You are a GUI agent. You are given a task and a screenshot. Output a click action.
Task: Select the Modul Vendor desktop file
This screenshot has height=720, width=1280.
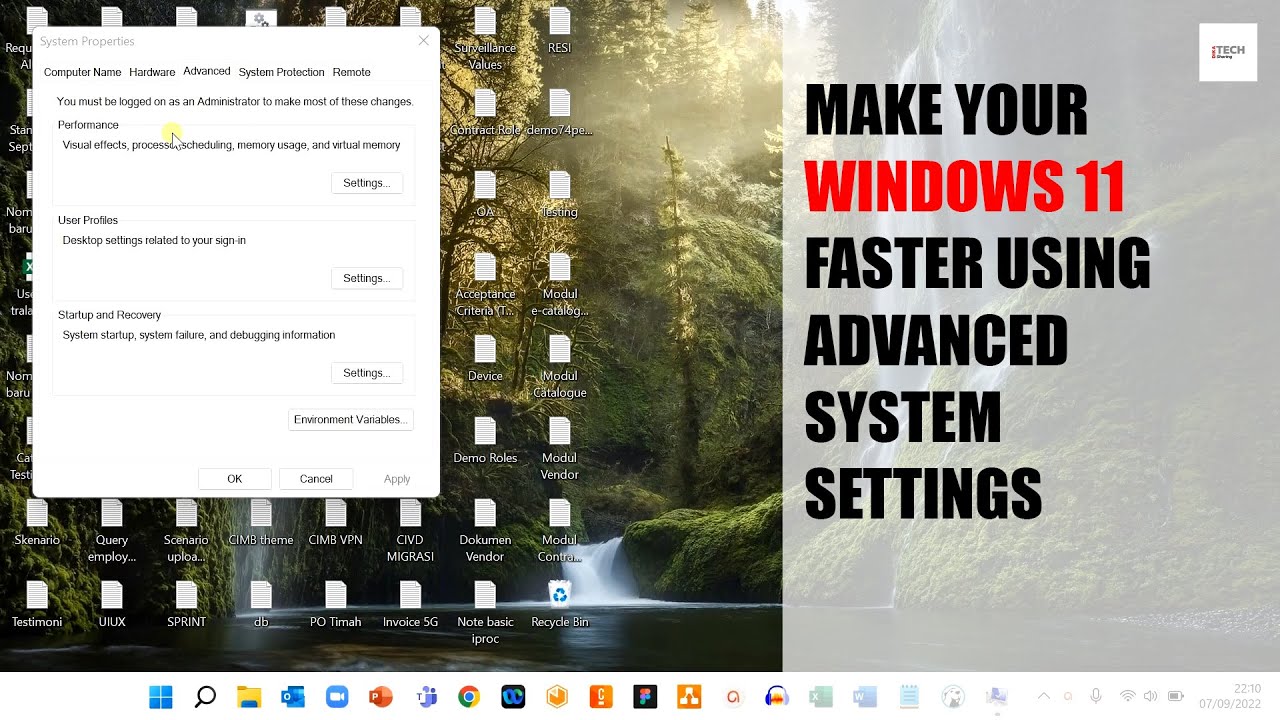560,449
